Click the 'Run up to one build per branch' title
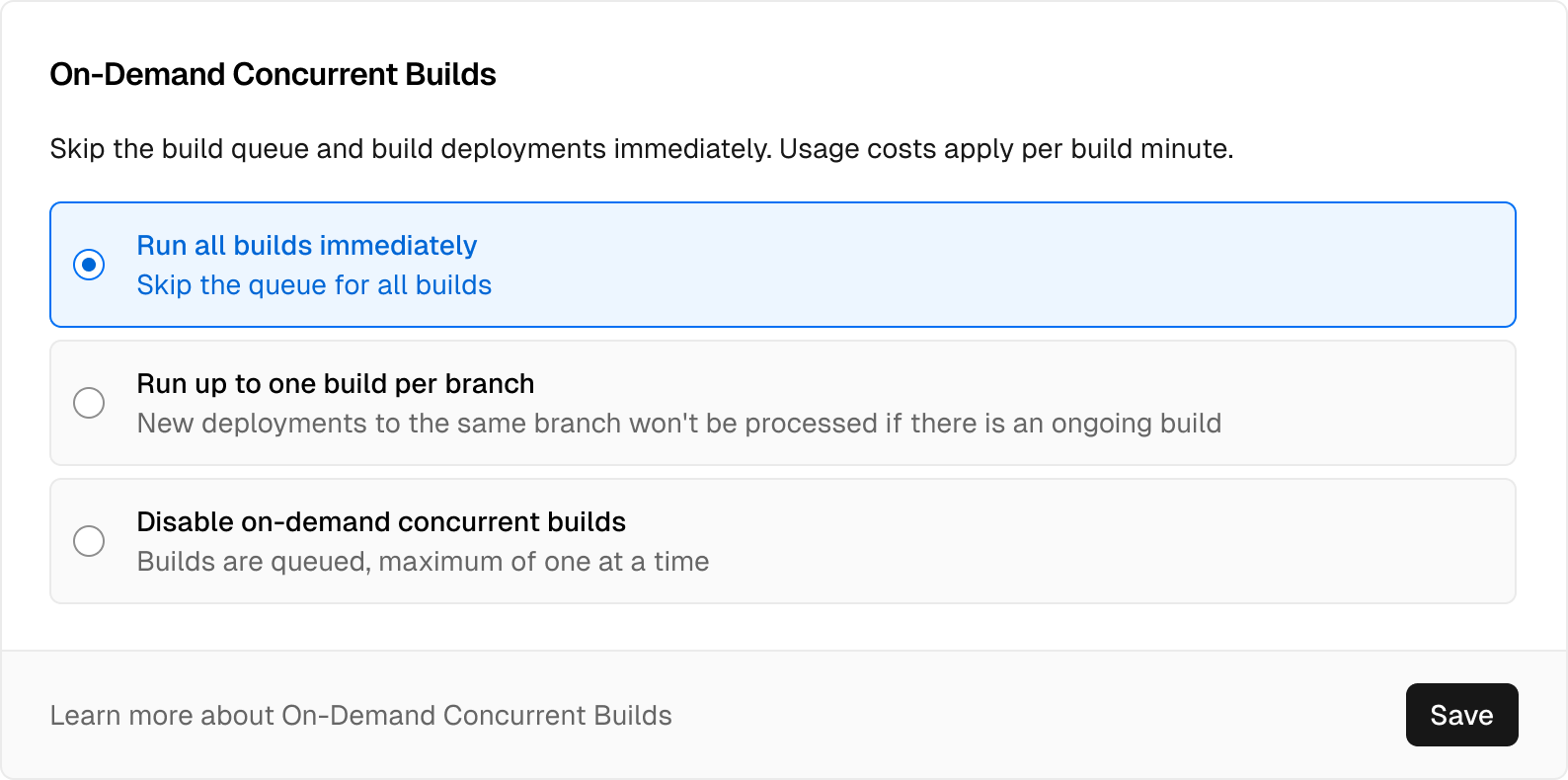This screenshot has width=1568, height=780. point(335,383)
